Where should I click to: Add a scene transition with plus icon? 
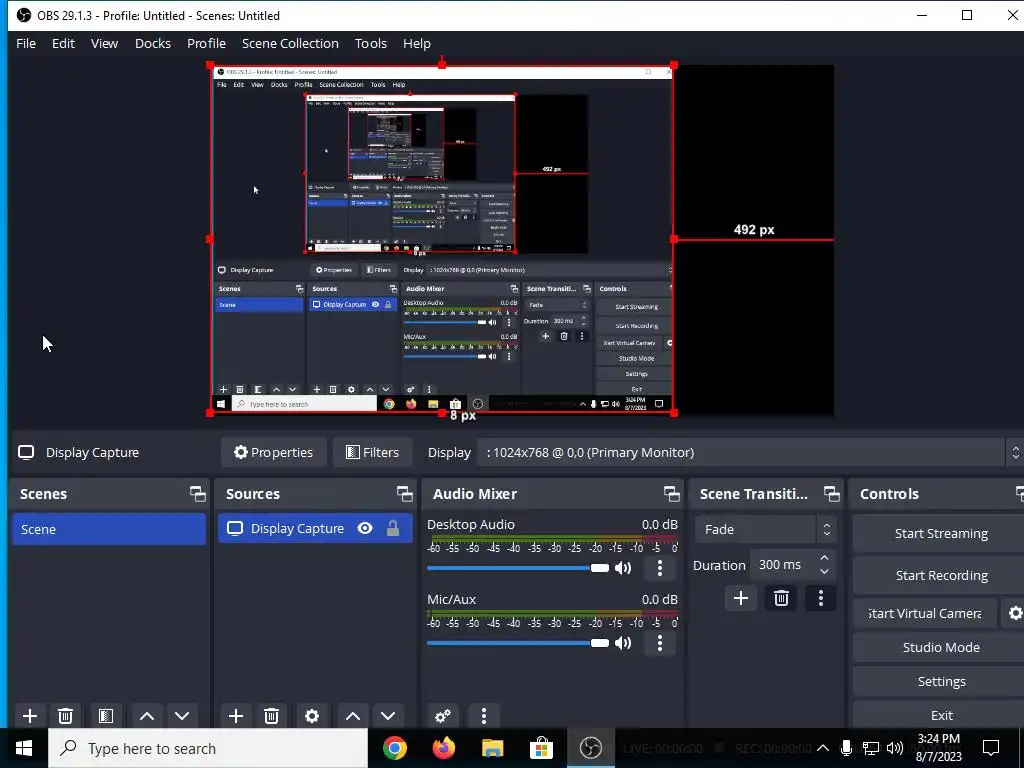[741, 598]
